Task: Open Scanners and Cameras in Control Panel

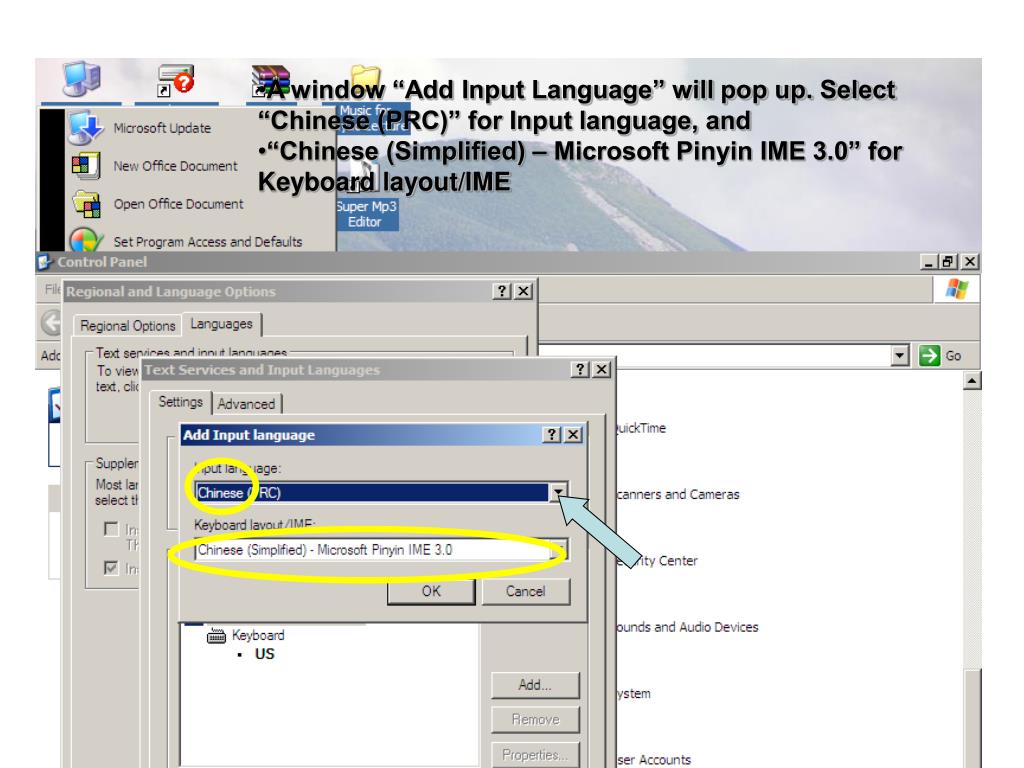Action: [x=678, y=494]
